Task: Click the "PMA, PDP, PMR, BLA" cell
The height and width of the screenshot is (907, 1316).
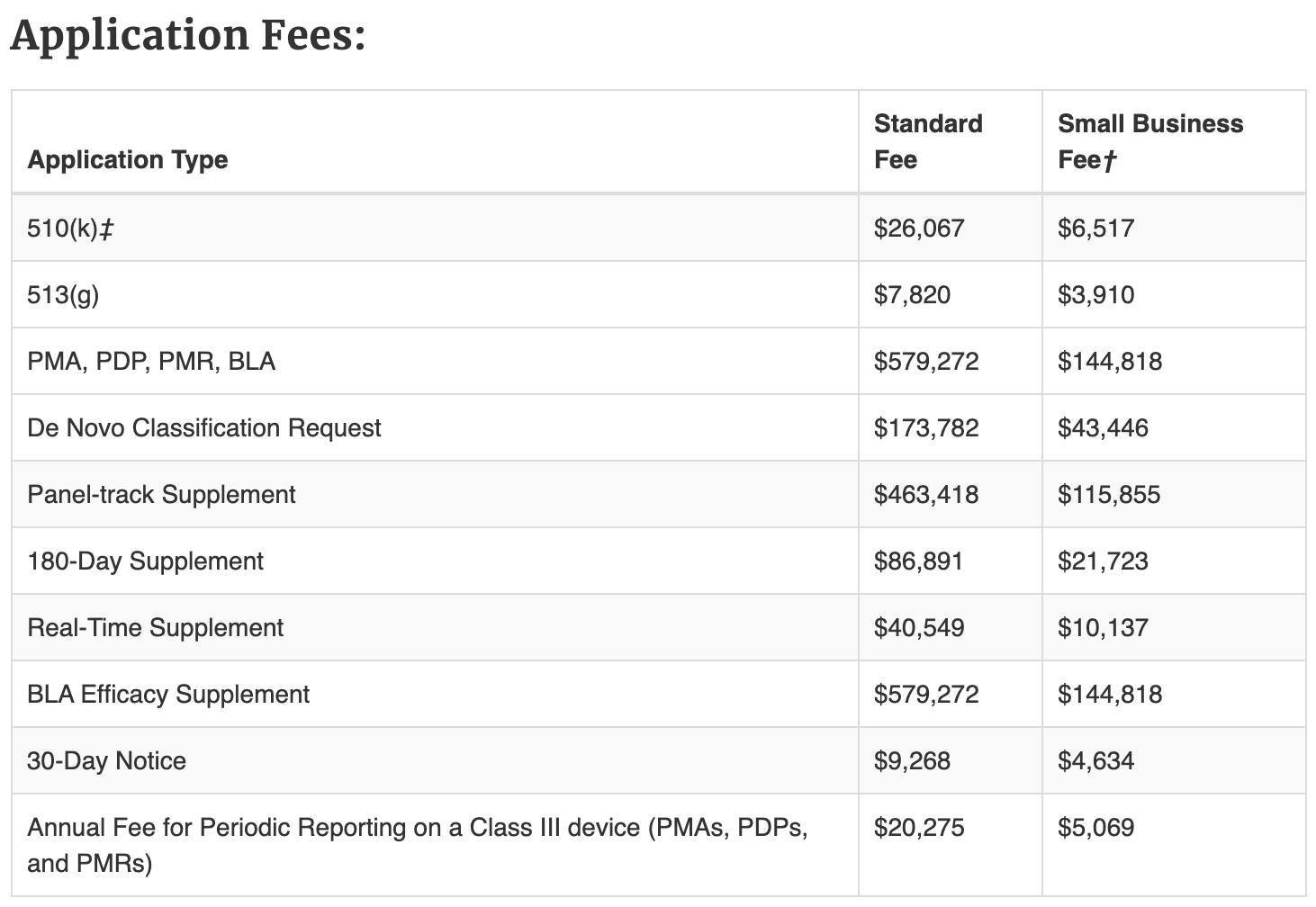Action: (151, 362)
